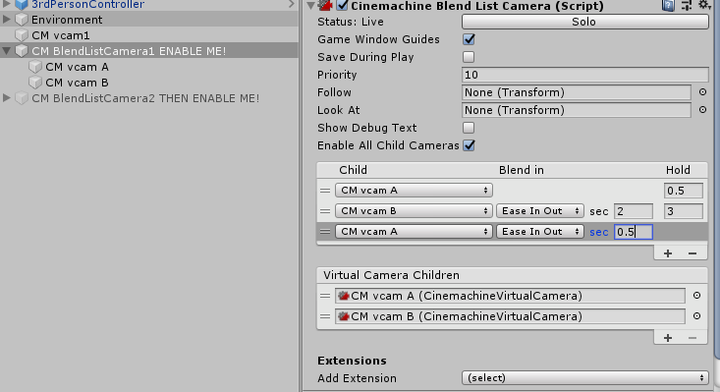
Task: Grab reorder handle of CM vcam B blend row
Action: pyautogui.click(x=325, y=211)
